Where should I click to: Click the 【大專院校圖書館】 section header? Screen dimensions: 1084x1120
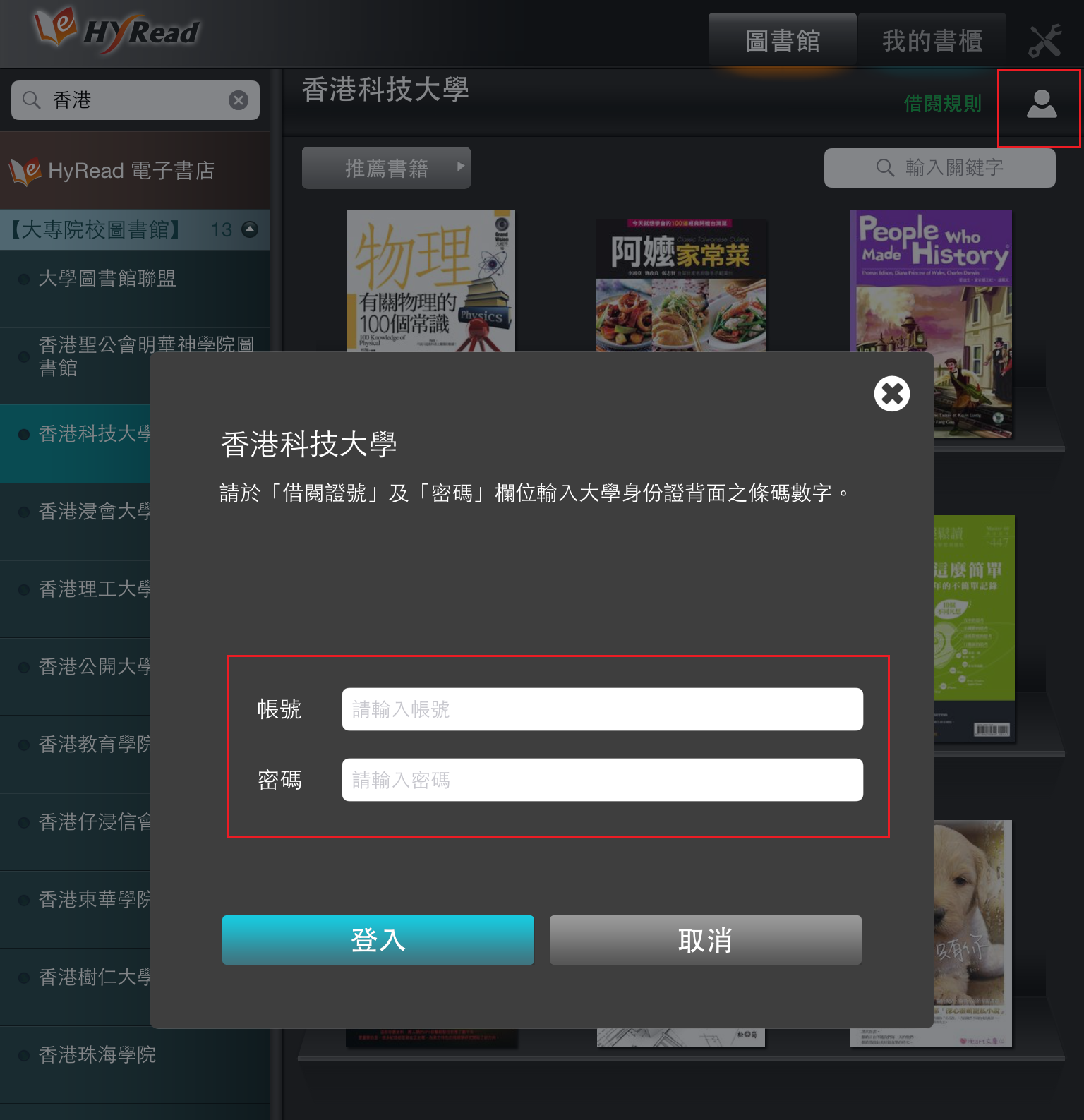click(x=134, y=229)
